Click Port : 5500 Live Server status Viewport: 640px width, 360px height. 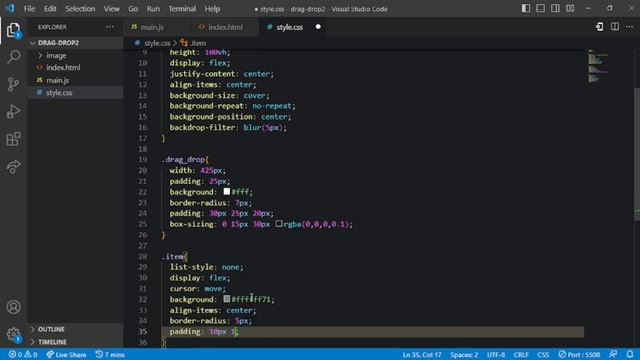point(579,354)
